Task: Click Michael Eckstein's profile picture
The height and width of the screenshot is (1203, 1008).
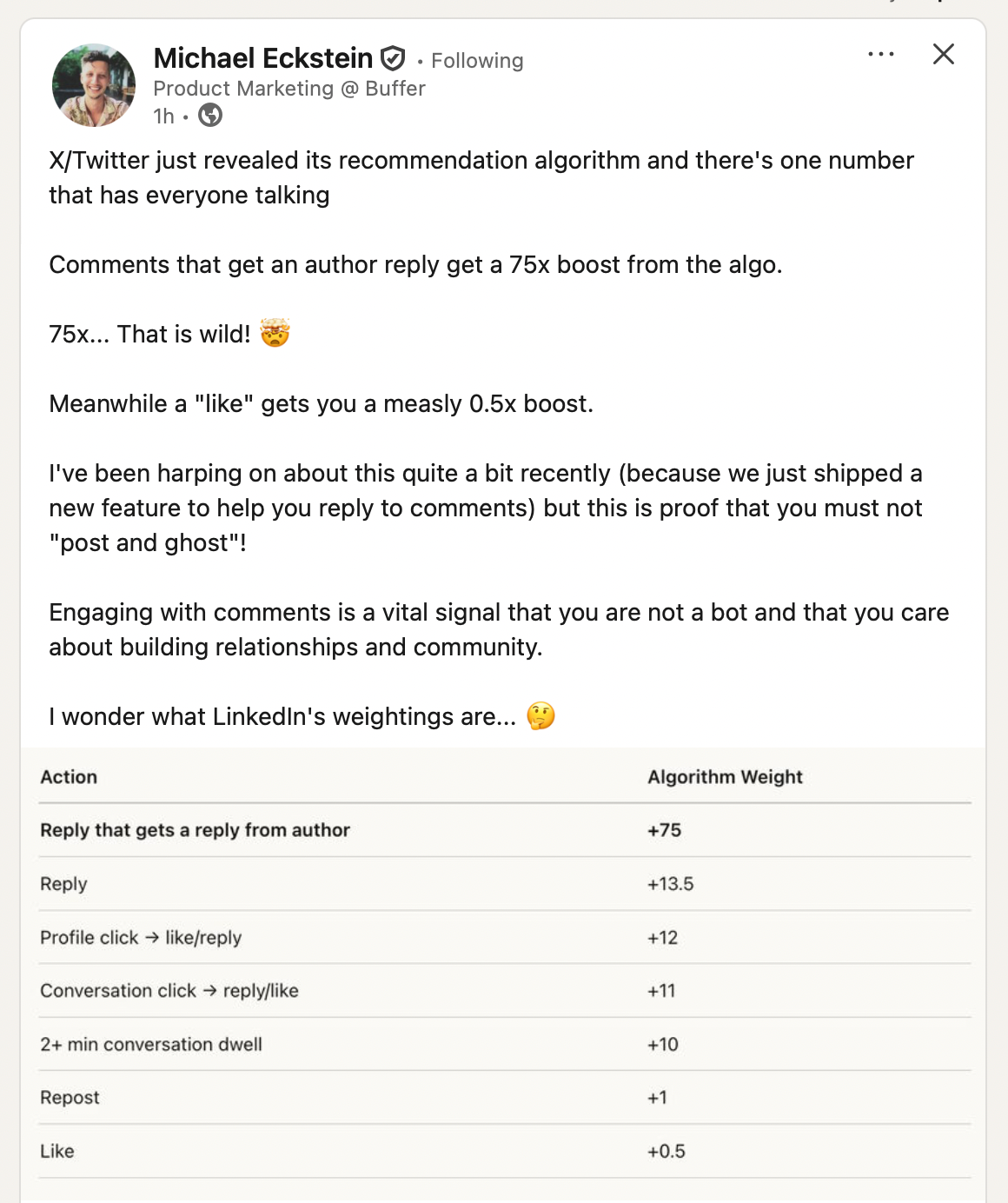Action: [93, 84]
